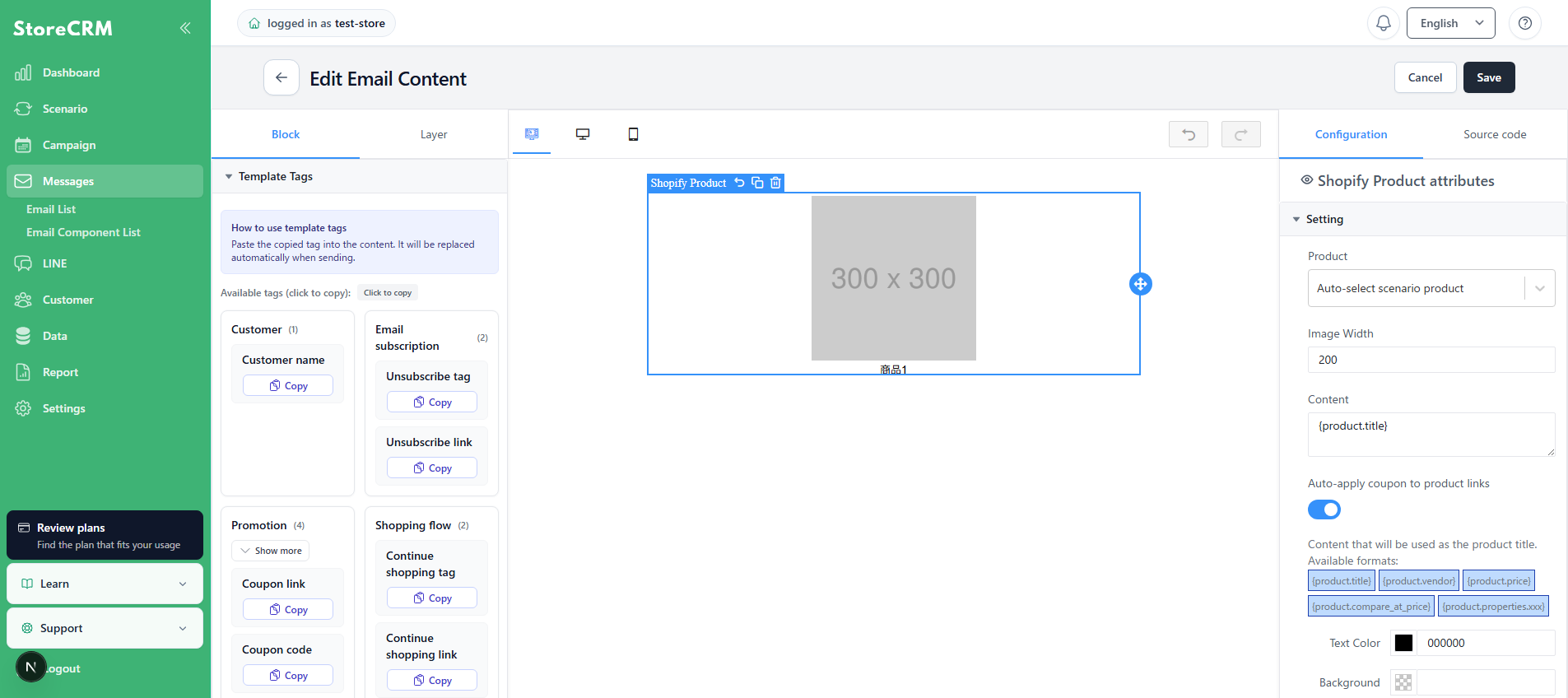Open the English language dropdown
The image size is (1568, 698).
click(x=1451, y=23)
